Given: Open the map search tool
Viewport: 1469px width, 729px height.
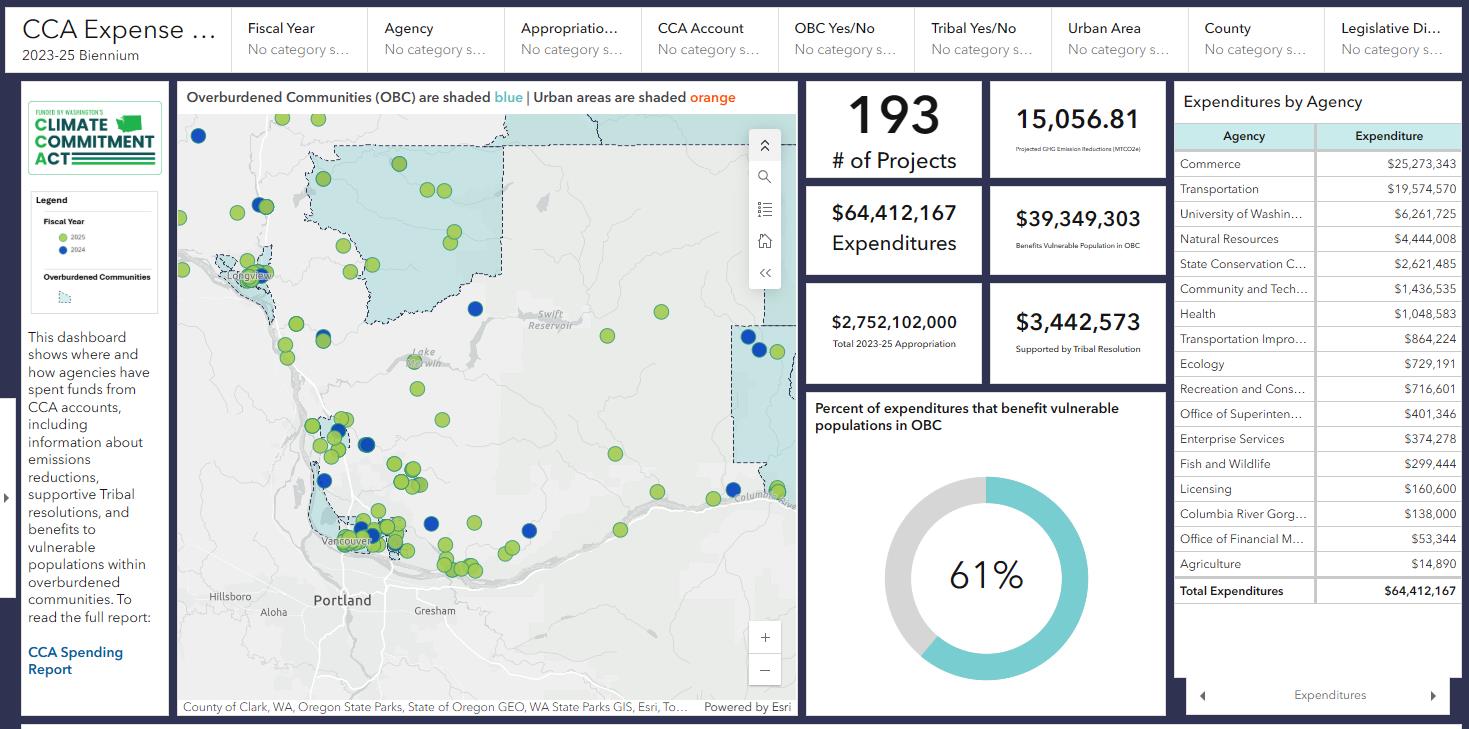Looking at the screenshot, I should tap(764, 177).
